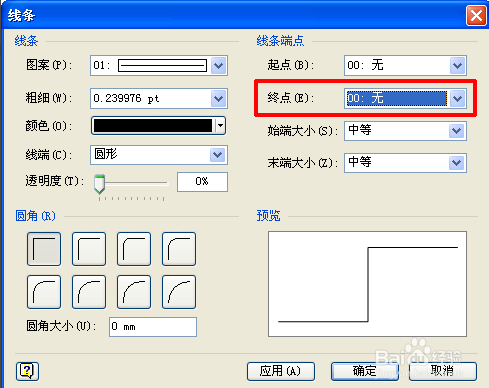Click the 01: pattern line sample
489x388 pixels.
pos(162,65)
